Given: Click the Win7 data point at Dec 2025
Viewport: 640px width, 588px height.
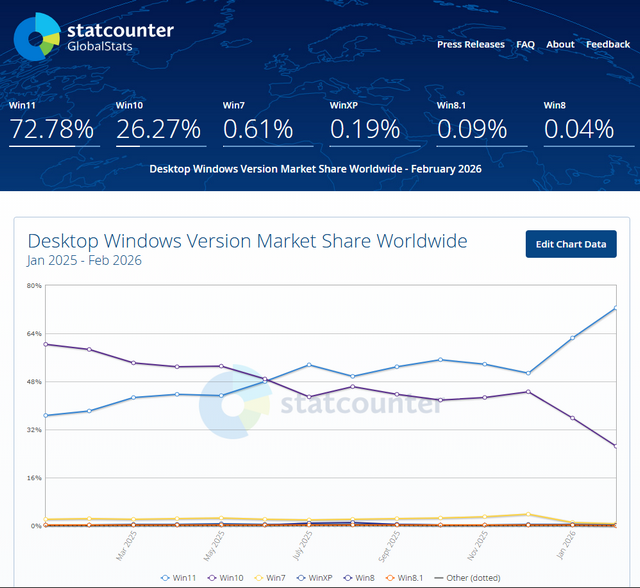Looking at the screenshot, I should coord(528,514).
